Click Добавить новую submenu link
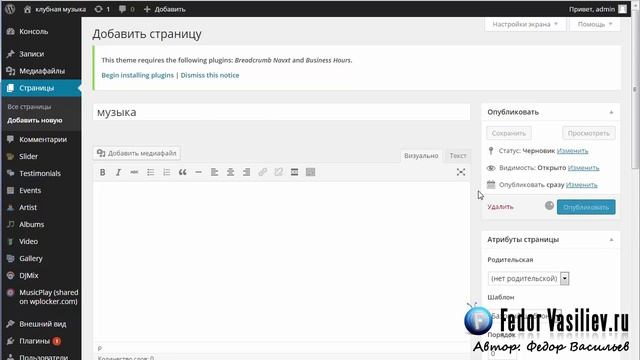 coord(35,120)
